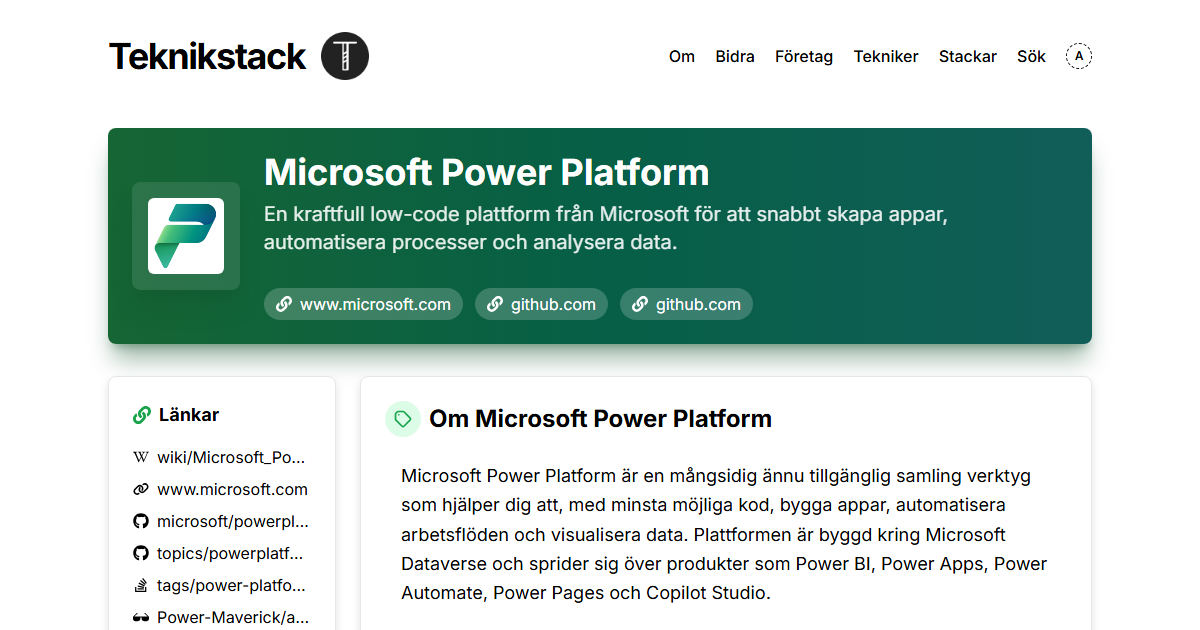Click link icon in second github.com chip
Image resolution: width=1200 pixels, height=630 pixels.
[640, 304]
